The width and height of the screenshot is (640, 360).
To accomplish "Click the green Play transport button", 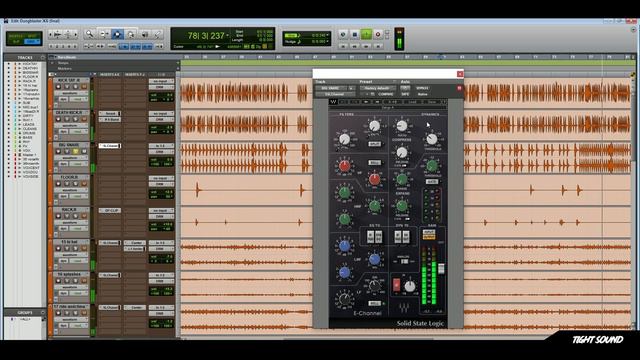I will 366,34.
